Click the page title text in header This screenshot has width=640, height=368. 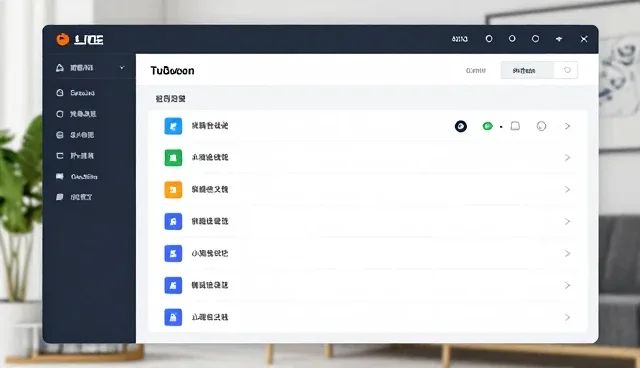[x=172, y=71]
